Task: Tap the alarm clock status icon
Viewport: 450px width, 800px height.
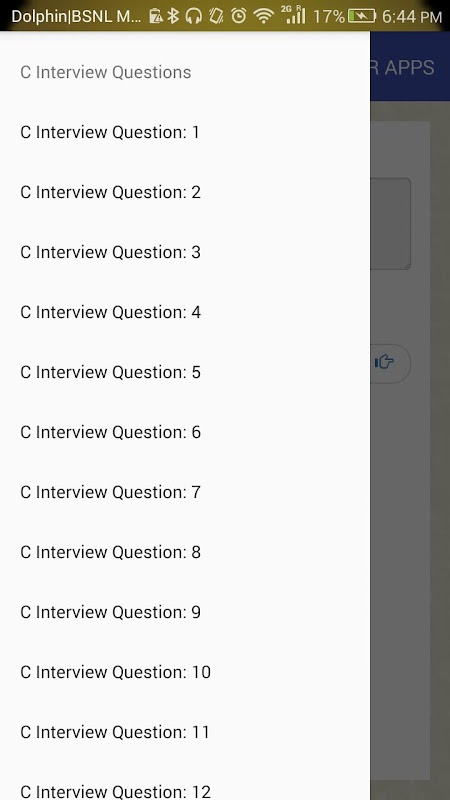Action: click(238, 16)
